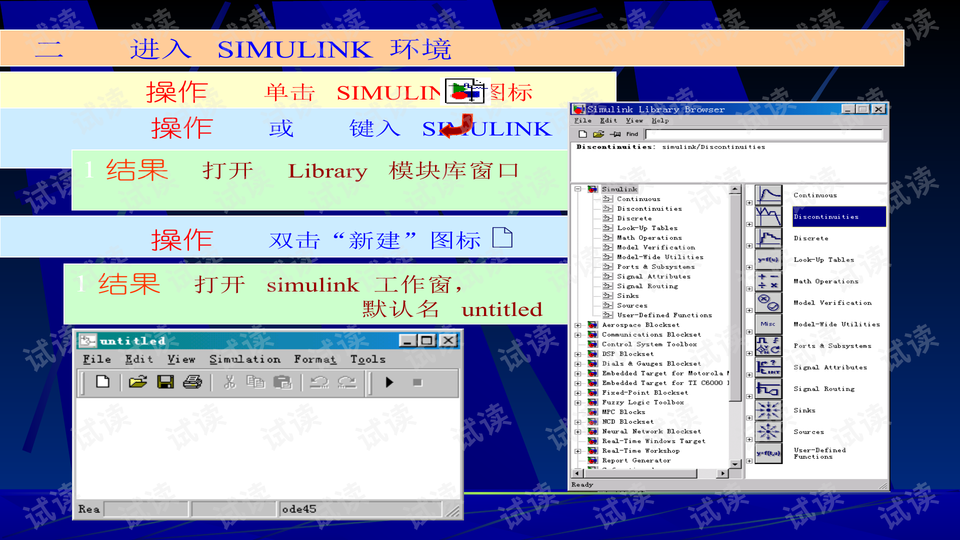Select Control System Toolbox tree item
This screenshot has height=540, width=960.
click(x=649, y=344)
